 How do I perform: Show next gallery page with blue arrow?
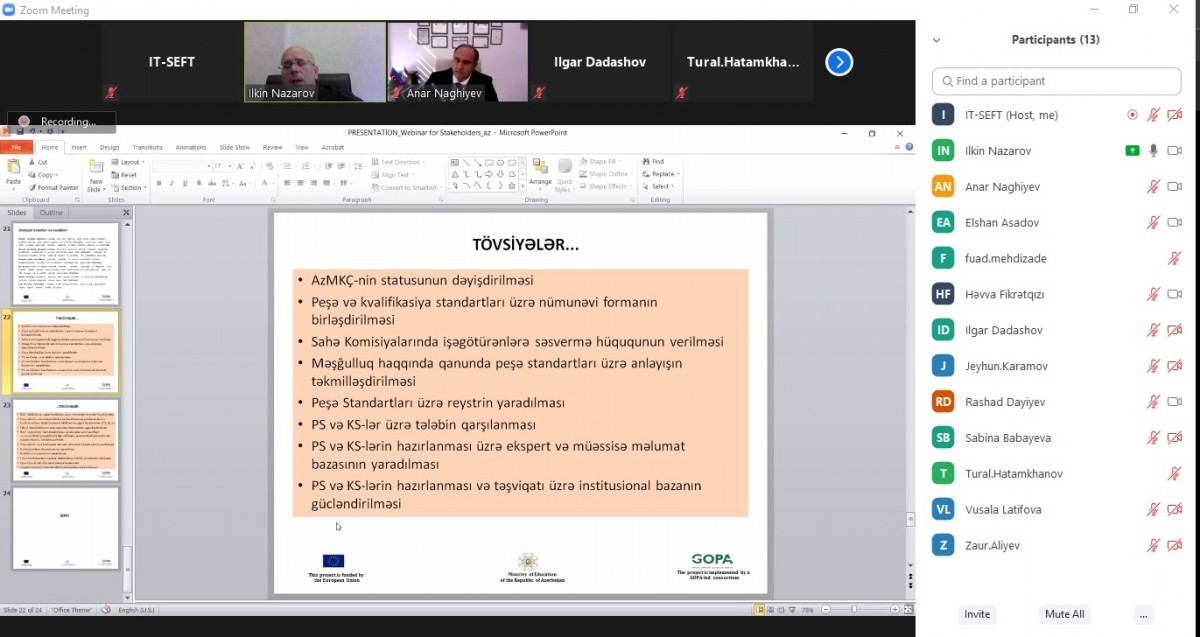839,63
